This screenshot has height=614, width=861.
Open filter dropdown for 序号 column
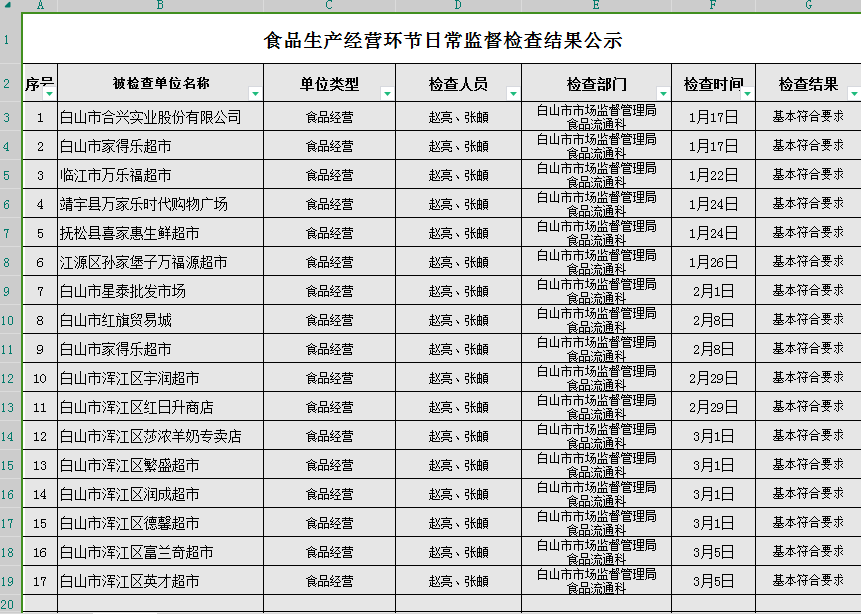[x=49, y=94]
